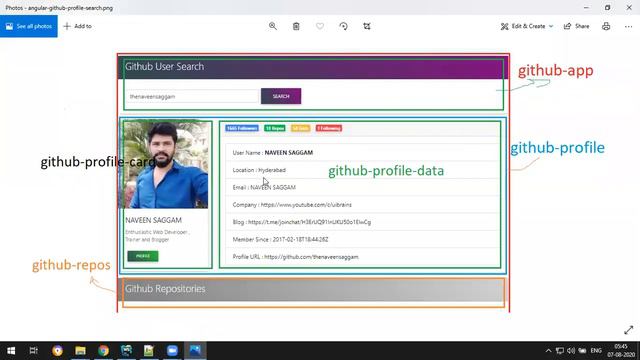Select the Crop tool
Screen dimensions: 640x360
367,26
